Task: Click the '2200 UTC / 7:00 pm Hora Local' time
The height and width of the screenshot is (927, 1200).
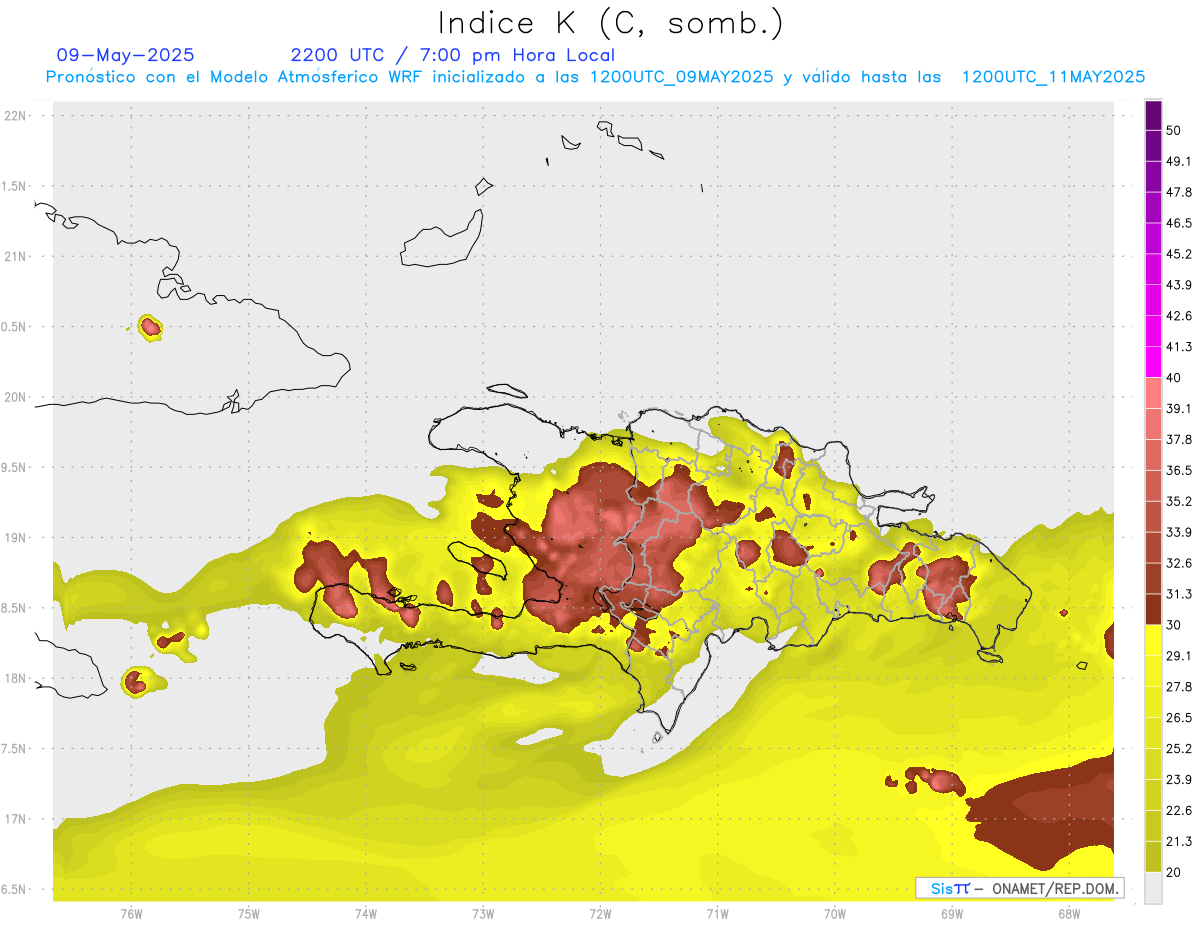Action: 453,55
